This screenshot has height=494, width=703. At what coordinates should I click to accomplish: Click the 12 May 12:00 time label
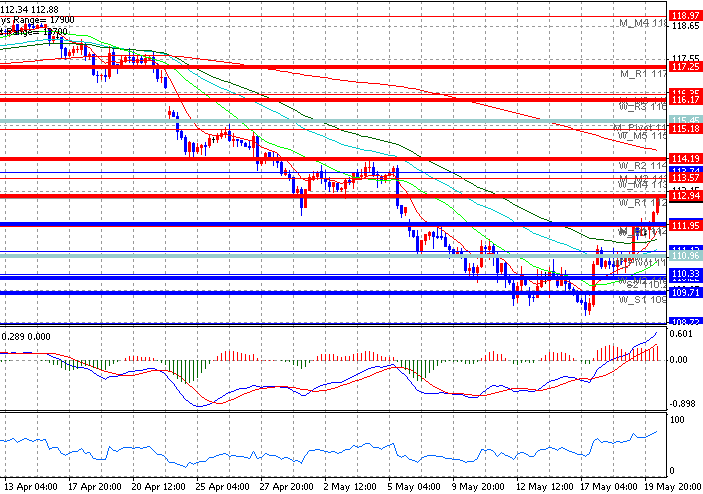(544, 486)
